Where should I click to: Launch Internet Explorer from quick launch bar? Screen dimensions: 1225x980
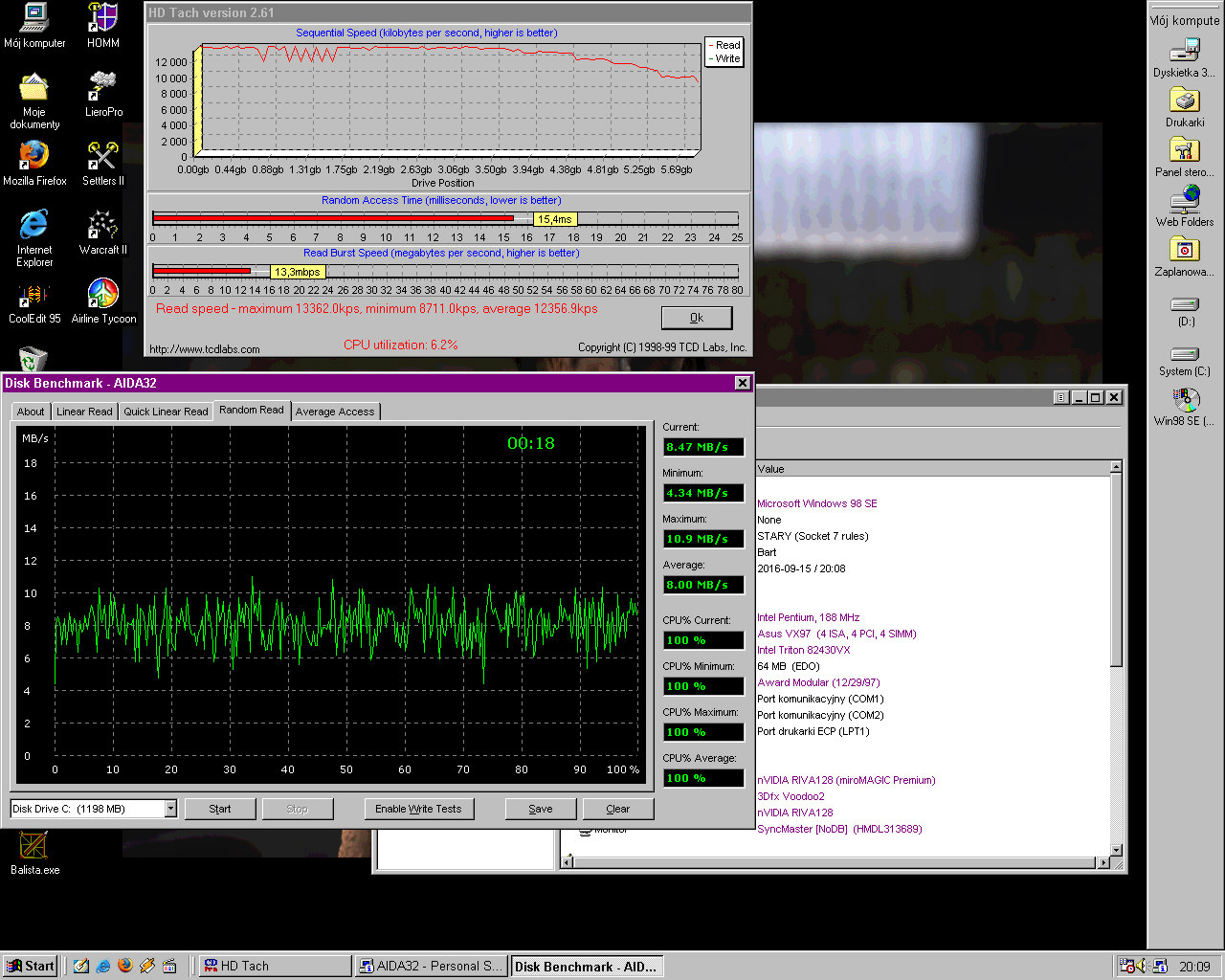pyautogui.click(x=103, y=966)
